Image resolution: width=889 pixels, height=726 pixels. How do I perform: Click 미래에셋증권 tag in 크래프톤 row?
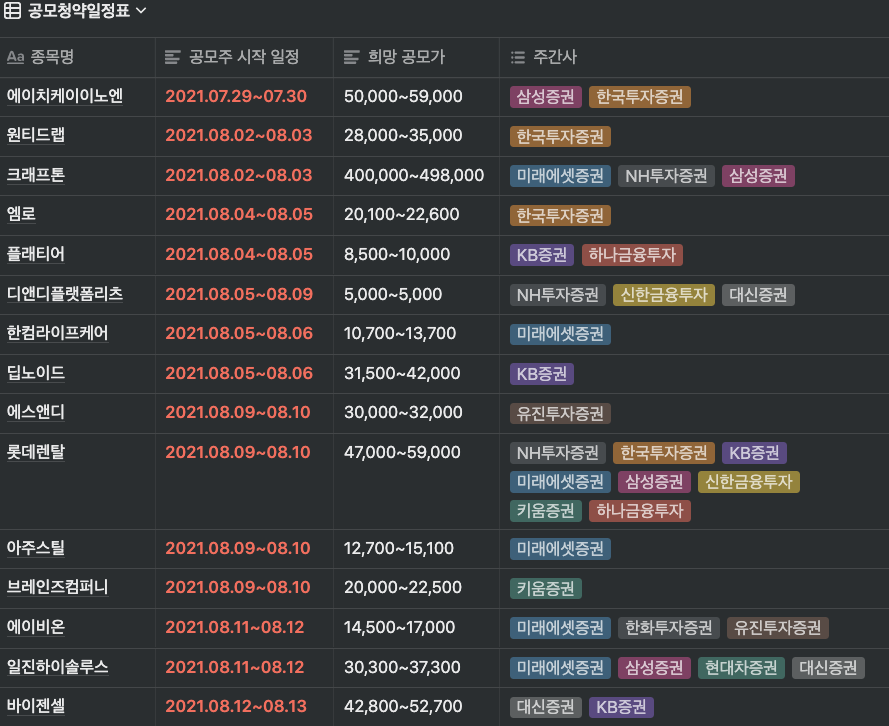click(560, 176)
